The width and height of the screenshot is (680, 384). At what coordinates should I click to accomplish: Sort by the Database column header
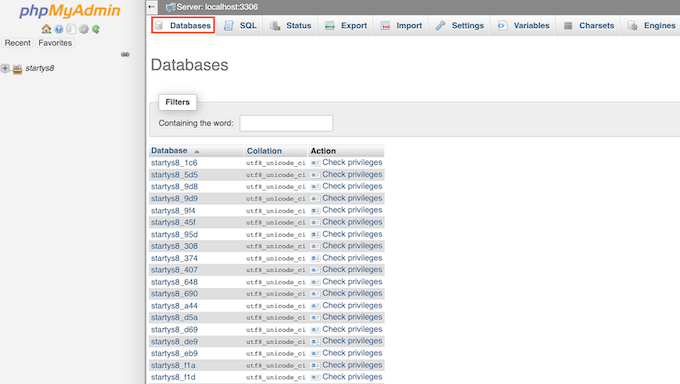click(169, 151)
